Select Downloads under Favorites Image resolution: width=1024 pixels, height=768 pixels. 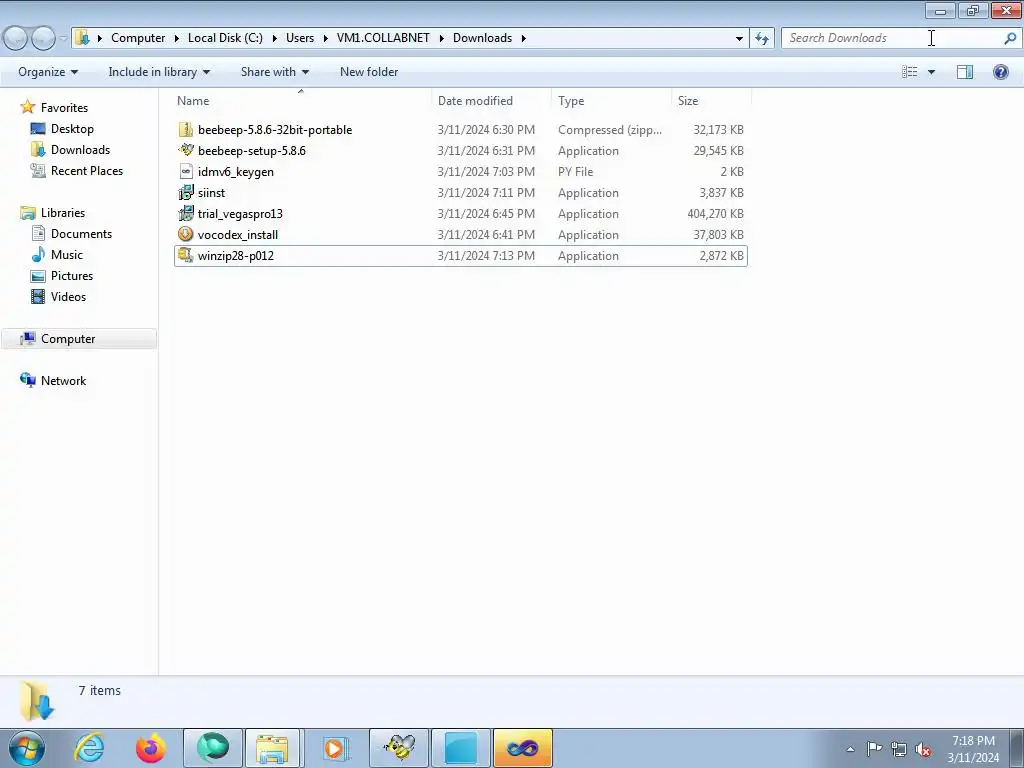click(80, 150)
